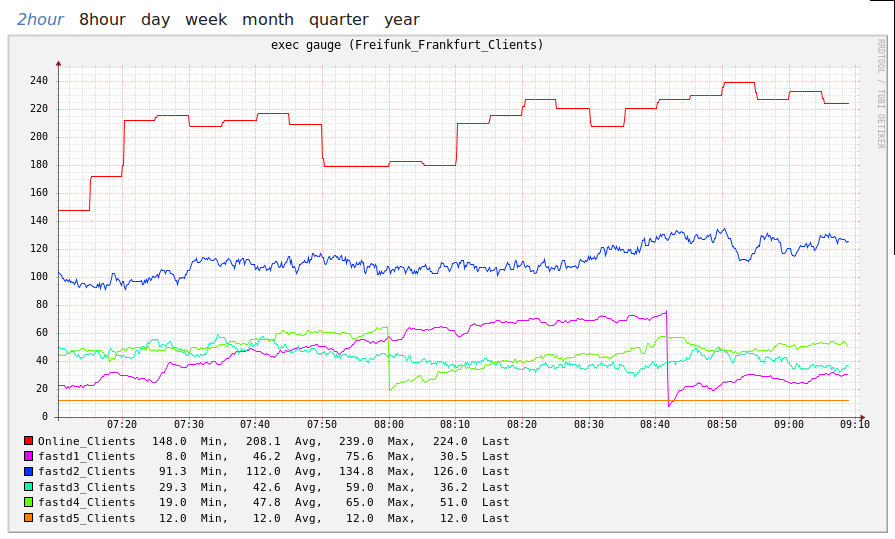Image resolution: width=895 pixels, height=539 pixels.
Task: Click the orange fastd5_Clients legend swatch
Action: point(28,518)
